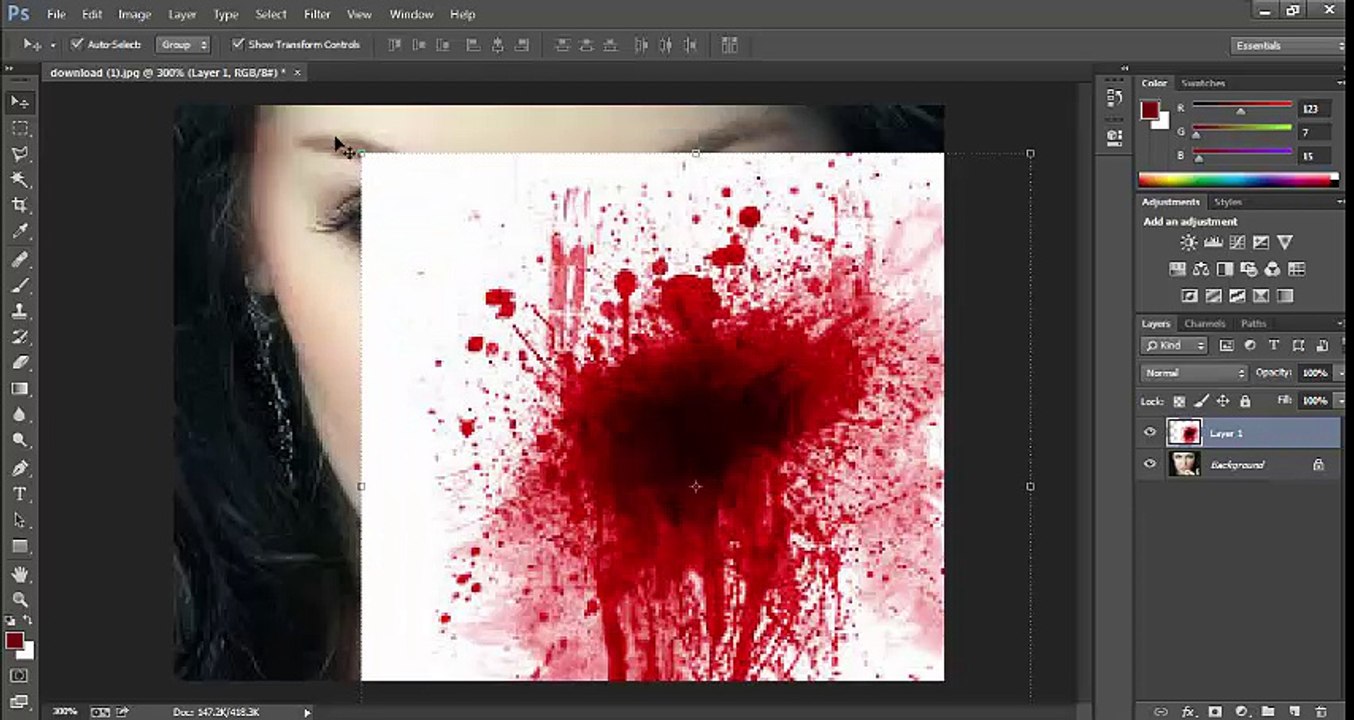Screen dimensions: 1354x720
Task: Switch to the Swatches tab
Action: point(1202,83)
